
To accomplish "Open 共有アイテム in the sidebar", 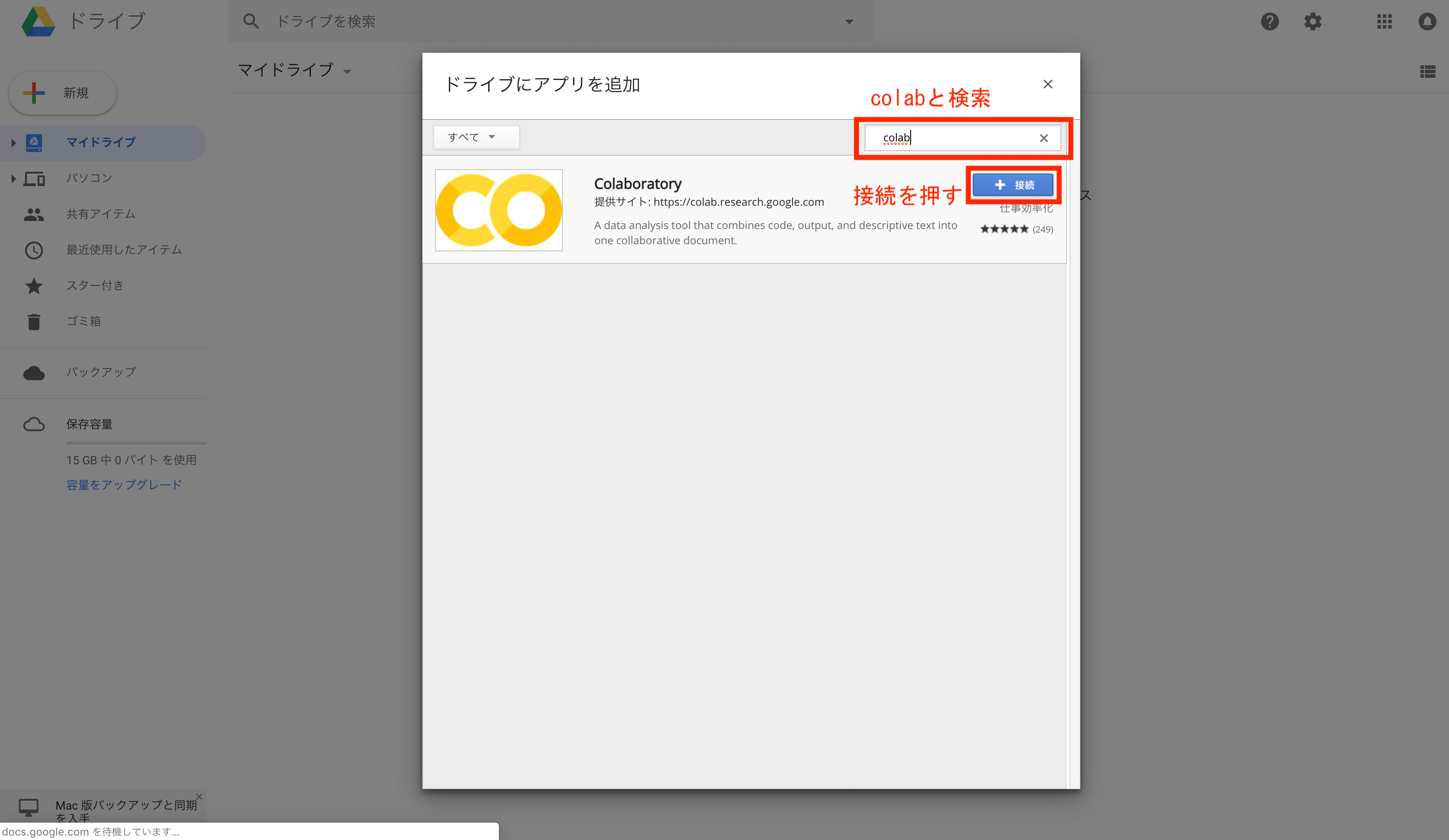I will pyautogui.click(x=103, y=214).
